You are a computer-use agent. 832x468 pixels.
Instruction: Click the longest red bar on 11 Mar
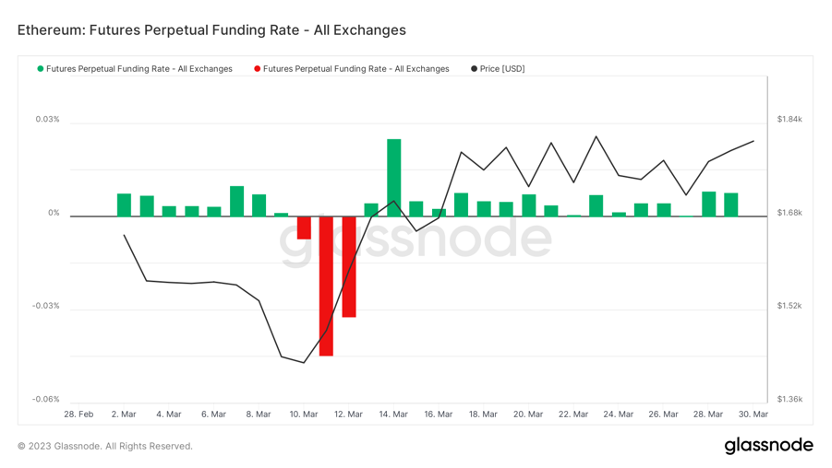click(326, 286)
